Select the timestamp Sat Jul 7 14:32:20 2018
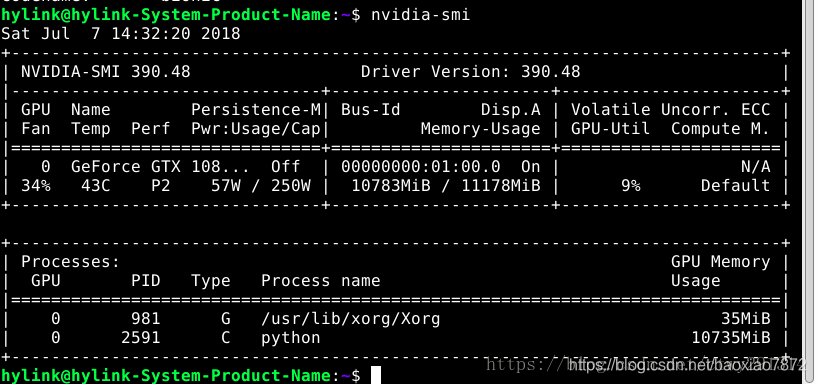 [x=121, y=34]
